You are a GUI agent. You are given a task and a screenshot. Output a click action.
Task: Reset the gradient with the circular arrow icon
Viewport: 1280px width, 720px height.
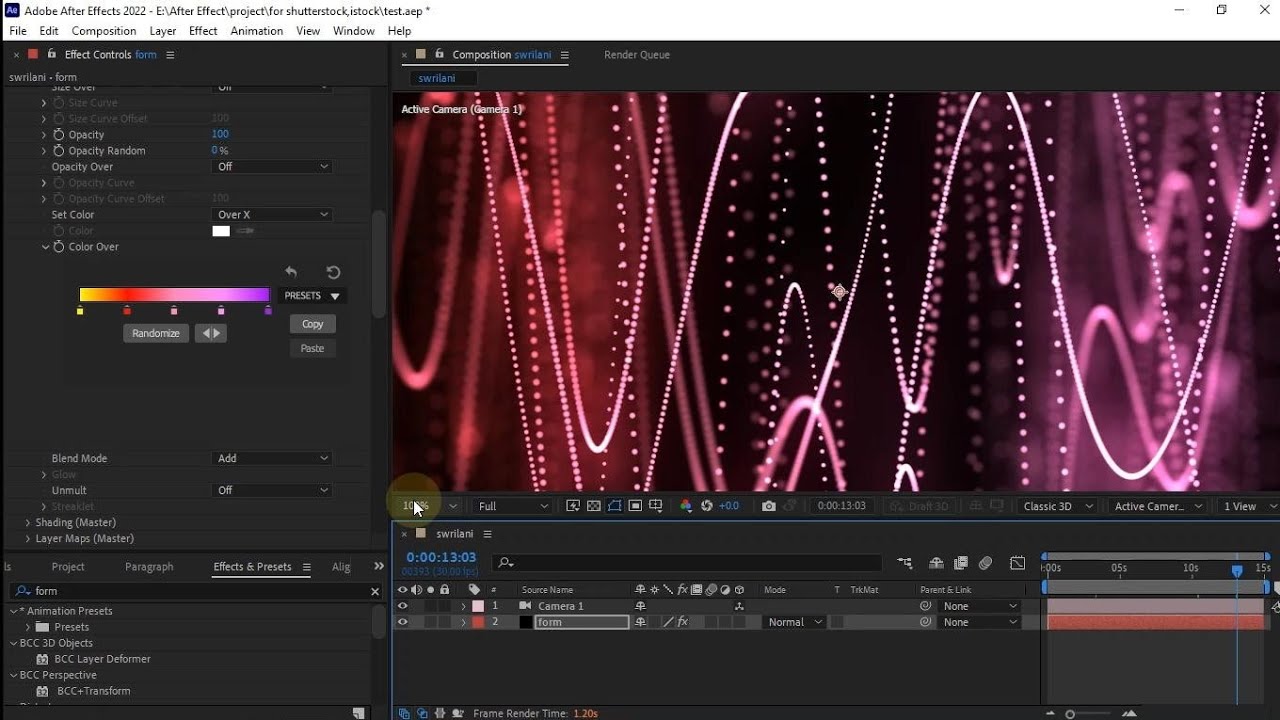coord(334,272)
